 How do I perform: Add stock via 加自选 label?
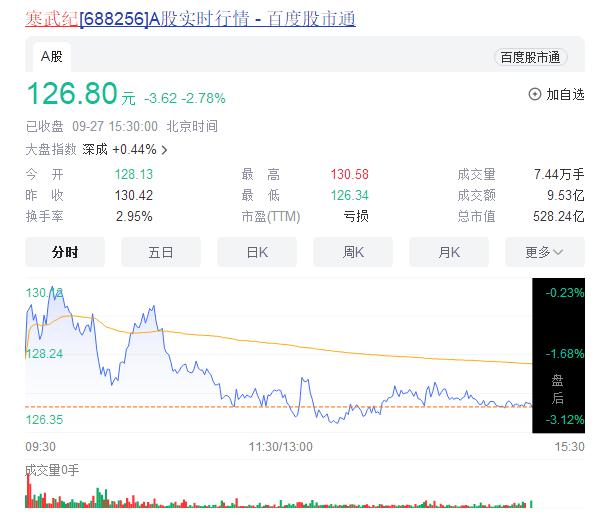[x=565, y=95]
